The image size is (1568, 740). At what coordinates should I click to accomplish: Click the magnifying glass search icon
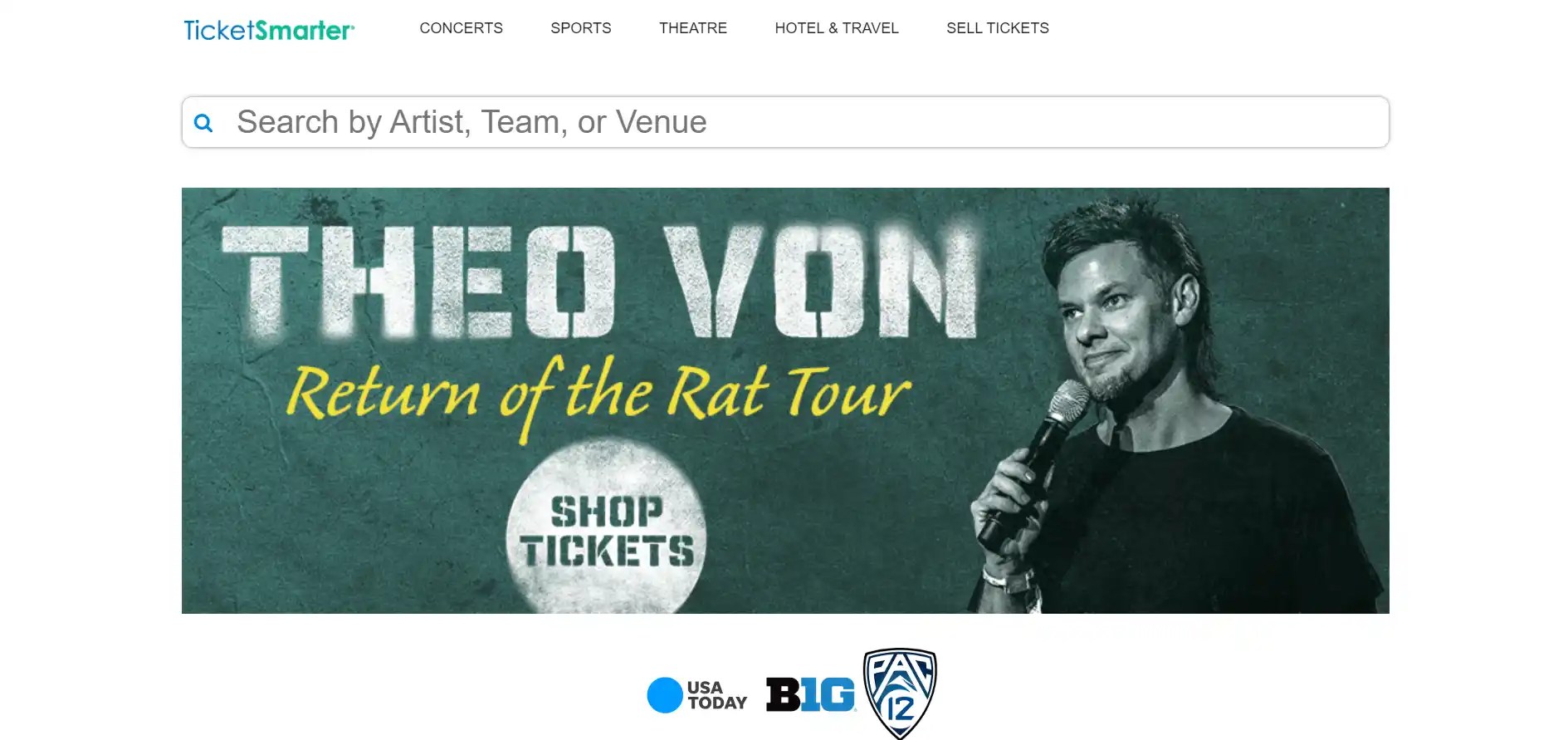pos(204,122)
